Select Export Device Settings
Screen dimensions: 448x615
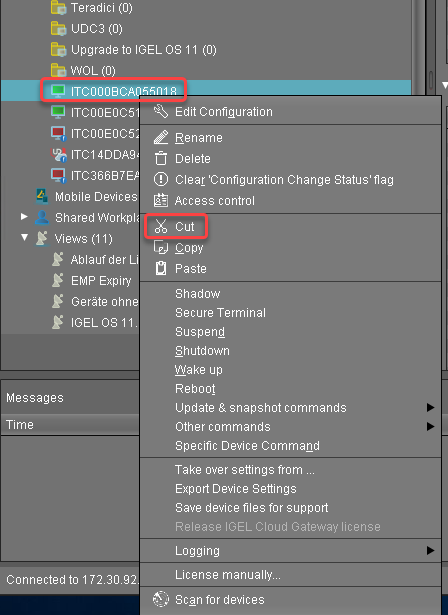coord(235,489)
